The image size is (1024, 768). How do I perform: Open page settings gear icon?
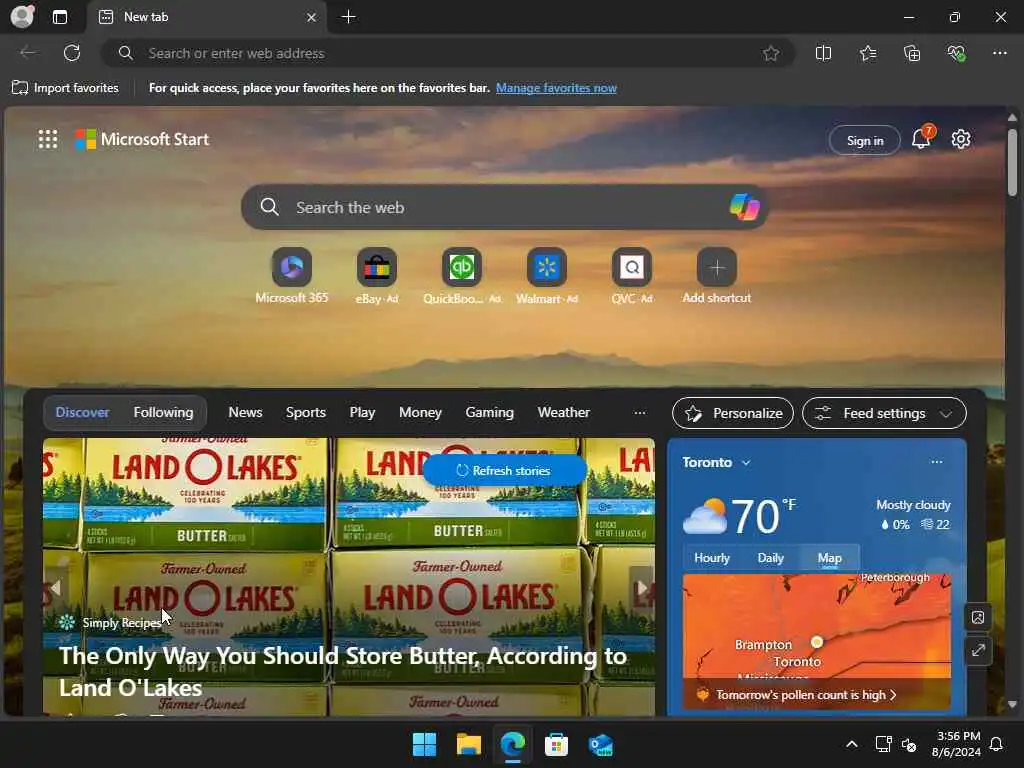pyautogui.click(x=961, y=139)
